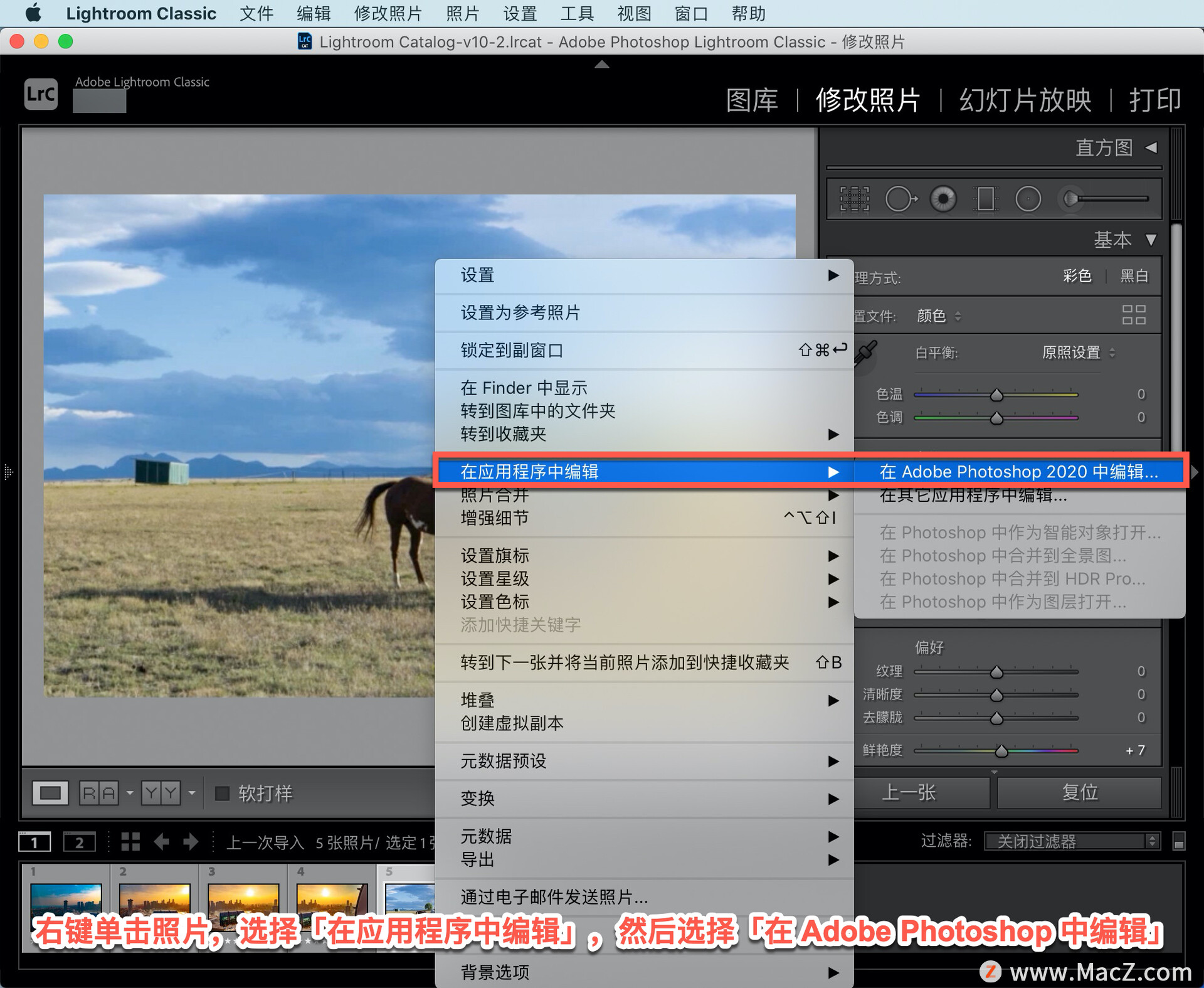Viewport: 1204px width, 988px height.
Task: Pick the white balance eyedropper tool
Action: tap(866, 354)
